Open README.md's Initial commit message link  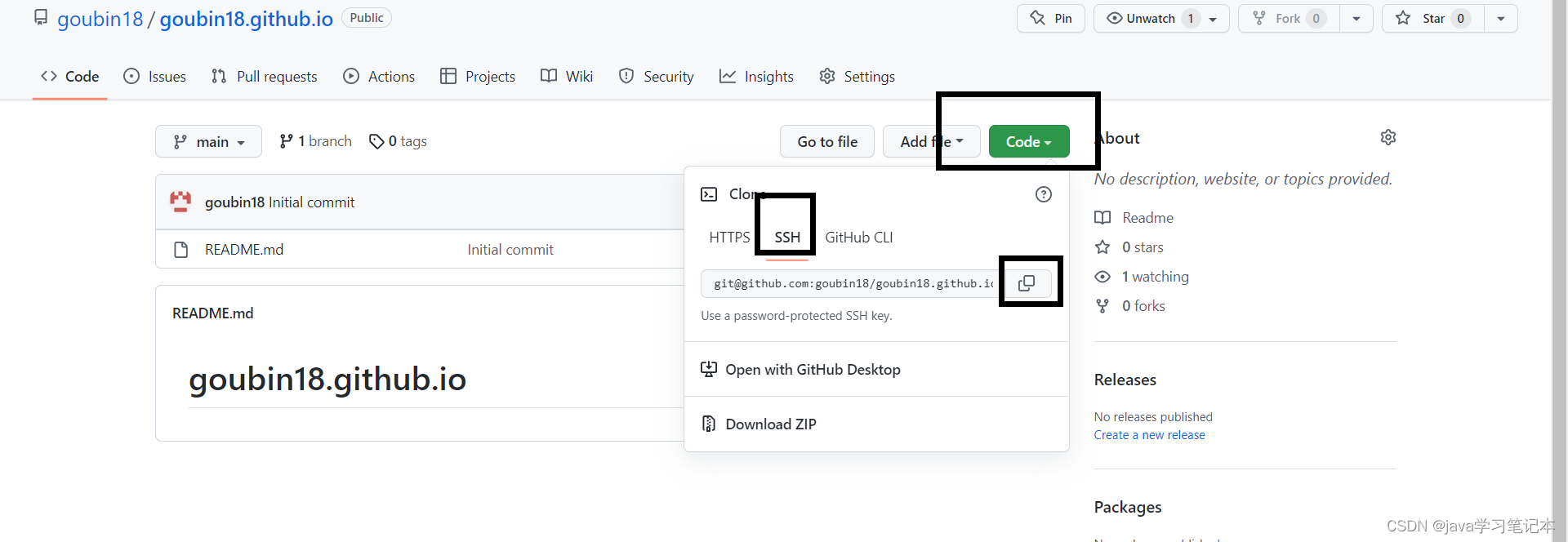[x=510, y=250]
